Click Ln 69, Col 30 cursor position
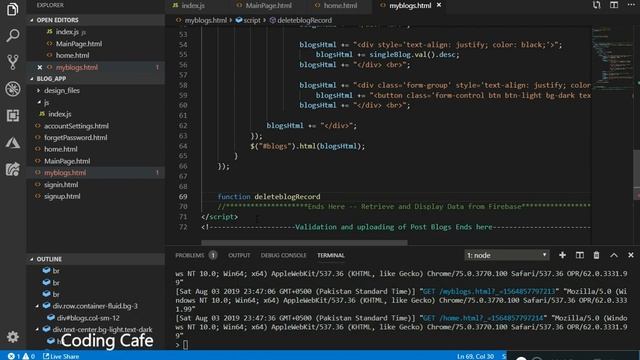640x360 pixels. pos(475,356)
